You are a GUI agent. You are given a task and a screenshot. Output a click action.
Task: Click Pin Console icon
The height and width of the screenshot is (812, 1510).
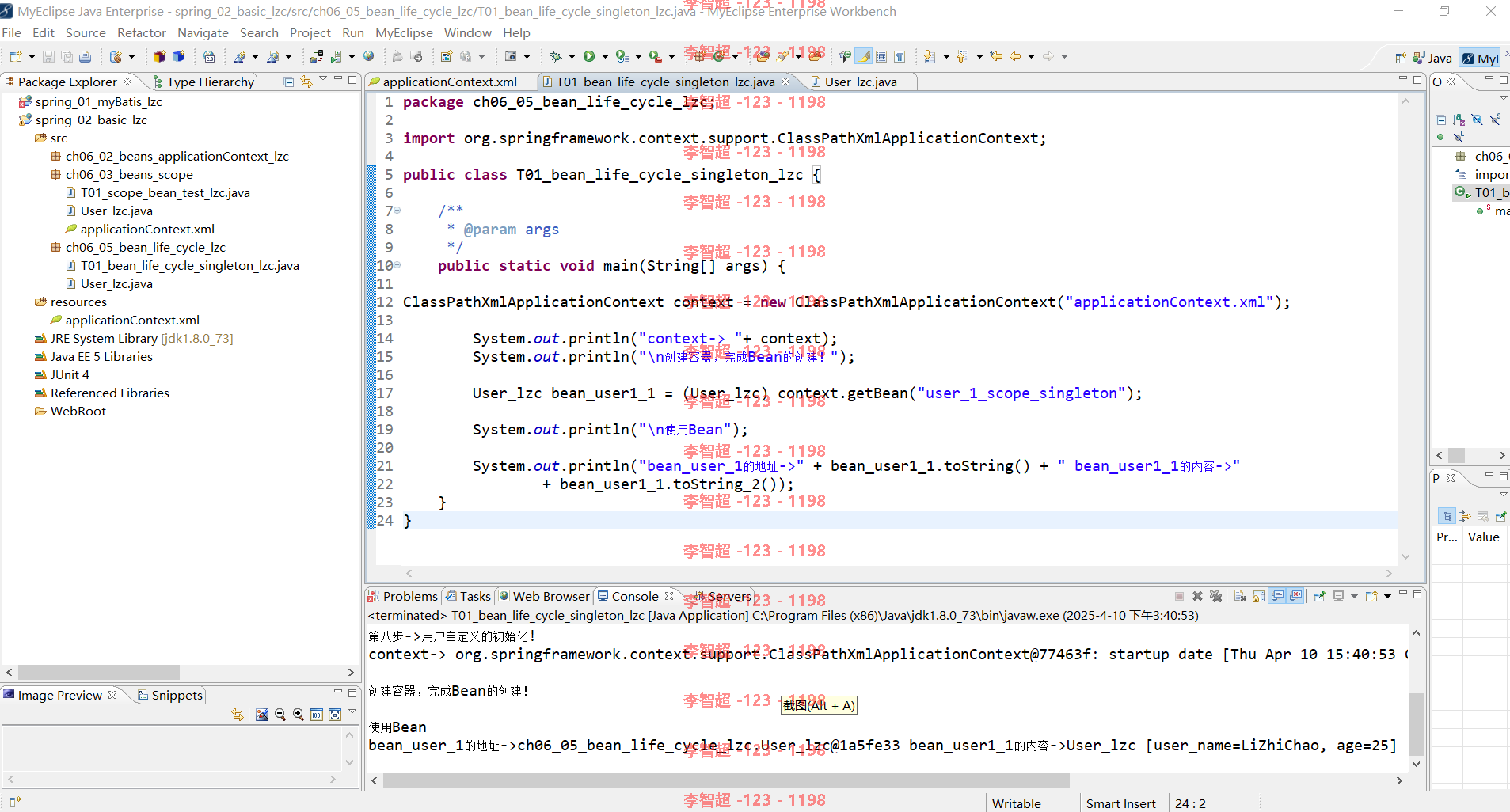(x=1320, y=596)
